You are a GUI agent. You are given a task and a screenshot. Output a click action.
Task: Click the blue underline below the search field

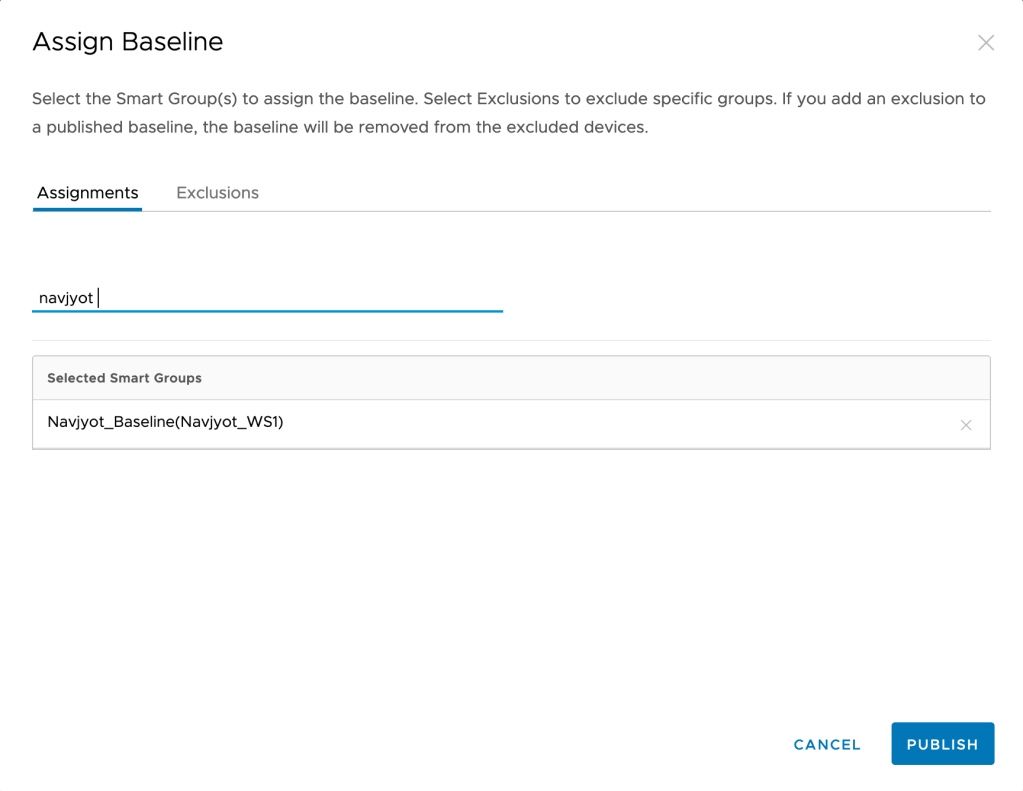[x=267, y=311]
